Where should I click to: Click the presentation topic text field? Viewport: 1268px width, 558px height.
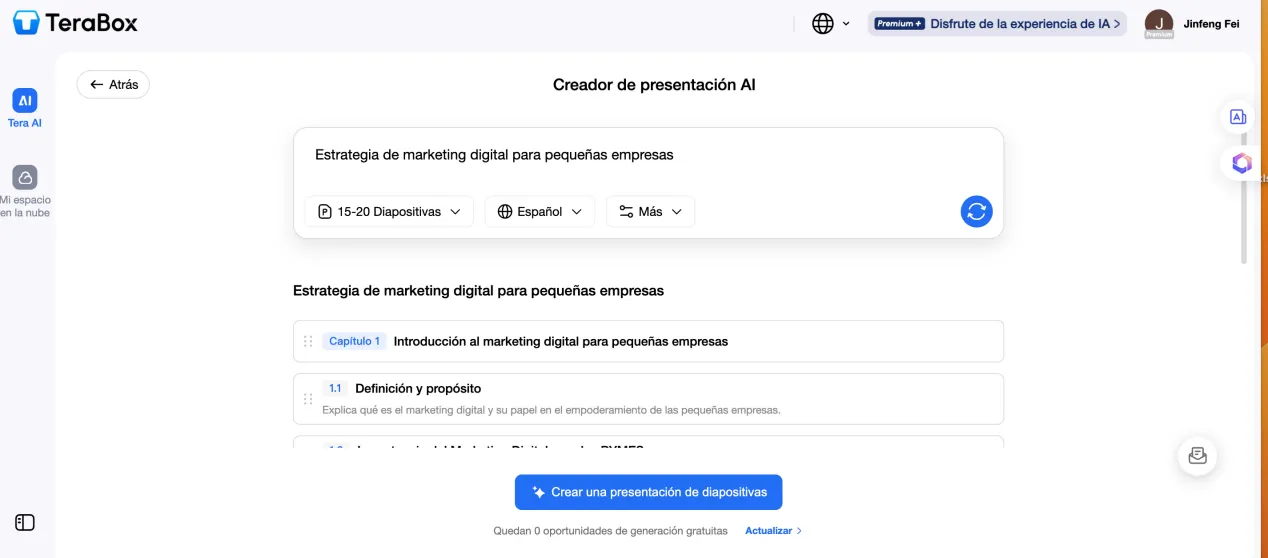pos(648,155)
